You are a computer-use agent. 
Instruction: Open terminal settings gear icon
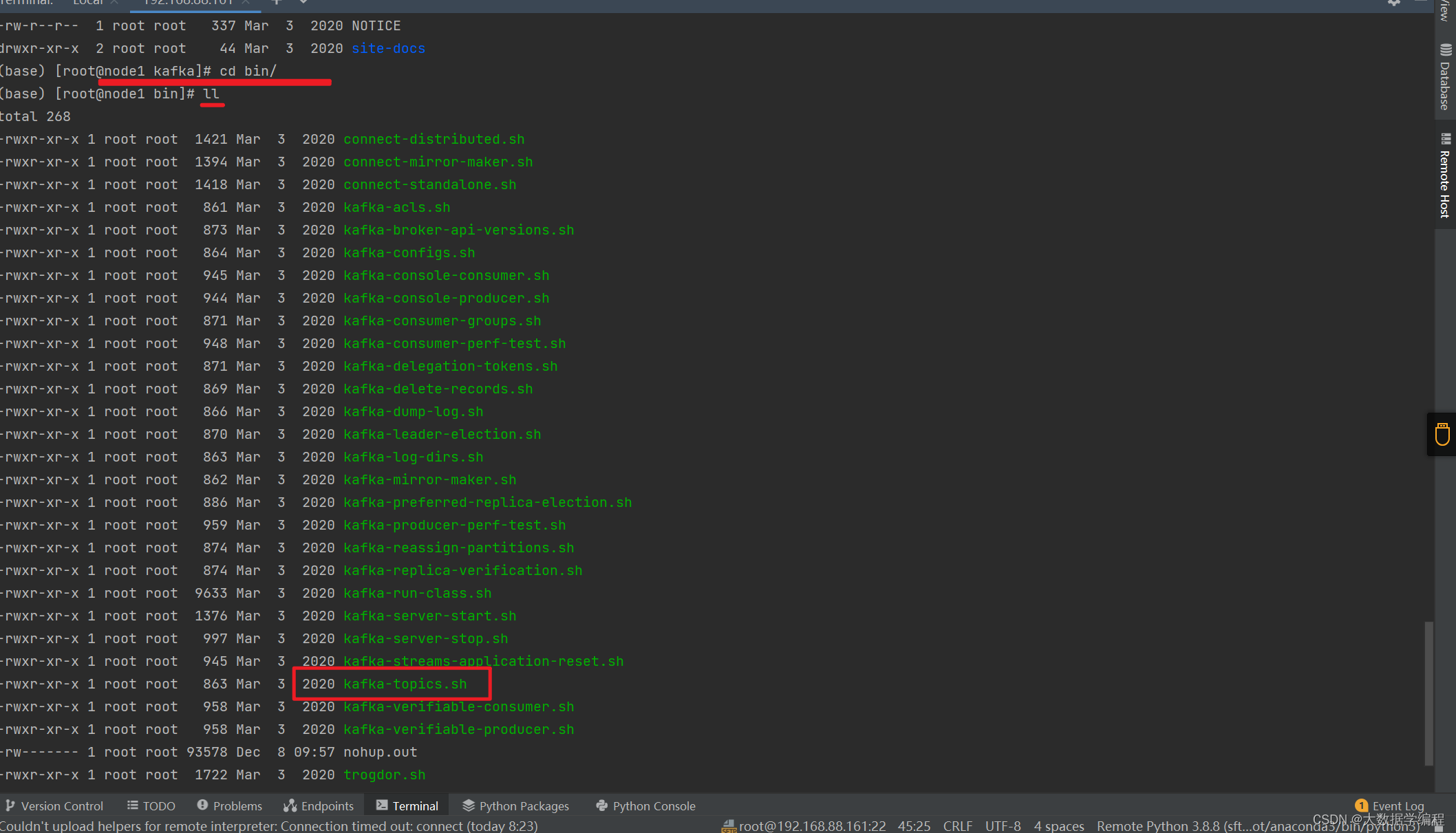tap(1393, 2)
